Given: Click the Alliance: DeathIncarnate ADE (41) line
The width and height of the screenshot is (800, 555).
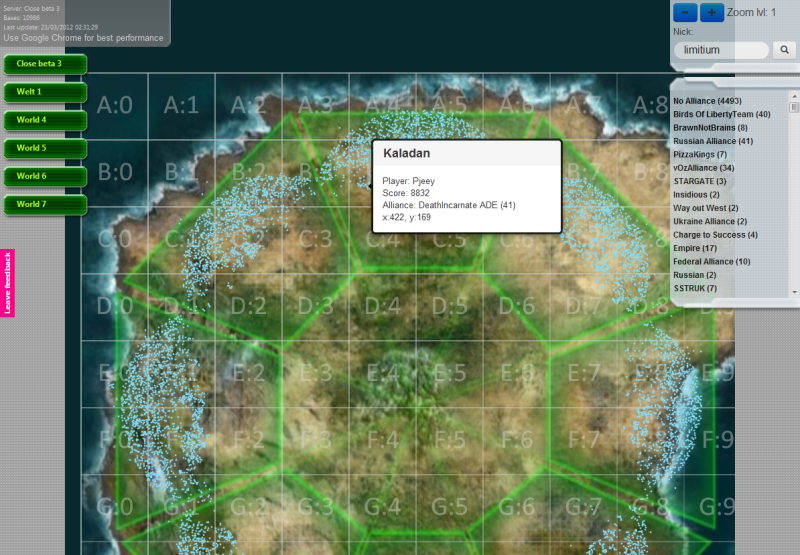Looking at the screenshot, I should coord(449,205).
